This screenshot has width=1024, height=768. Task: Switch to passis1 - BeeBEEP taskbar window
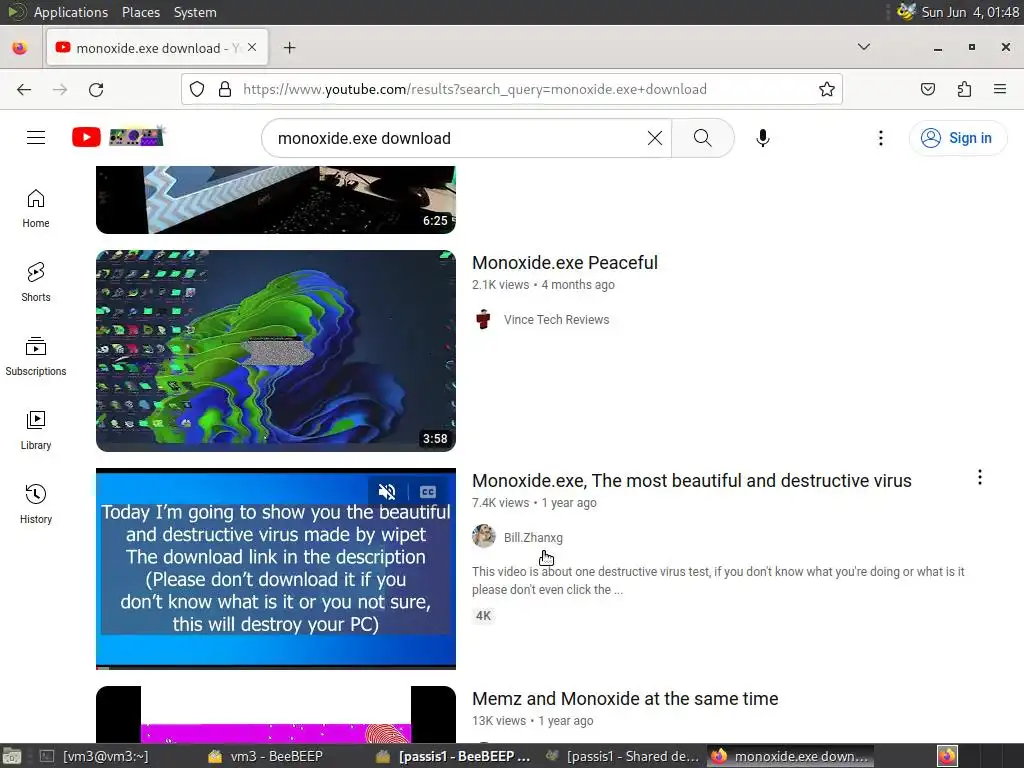[x=455, y=756]
